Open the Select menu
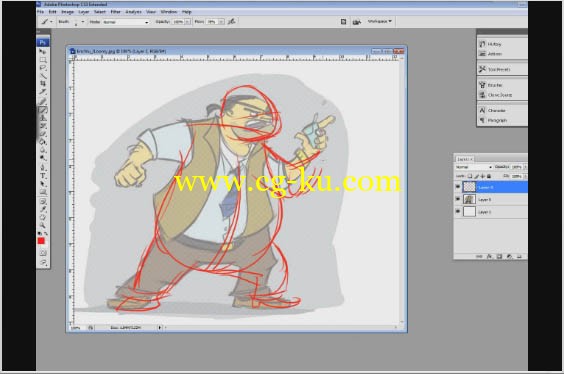The height and width of the screenshot is (374, 564). tap(100, 12)
